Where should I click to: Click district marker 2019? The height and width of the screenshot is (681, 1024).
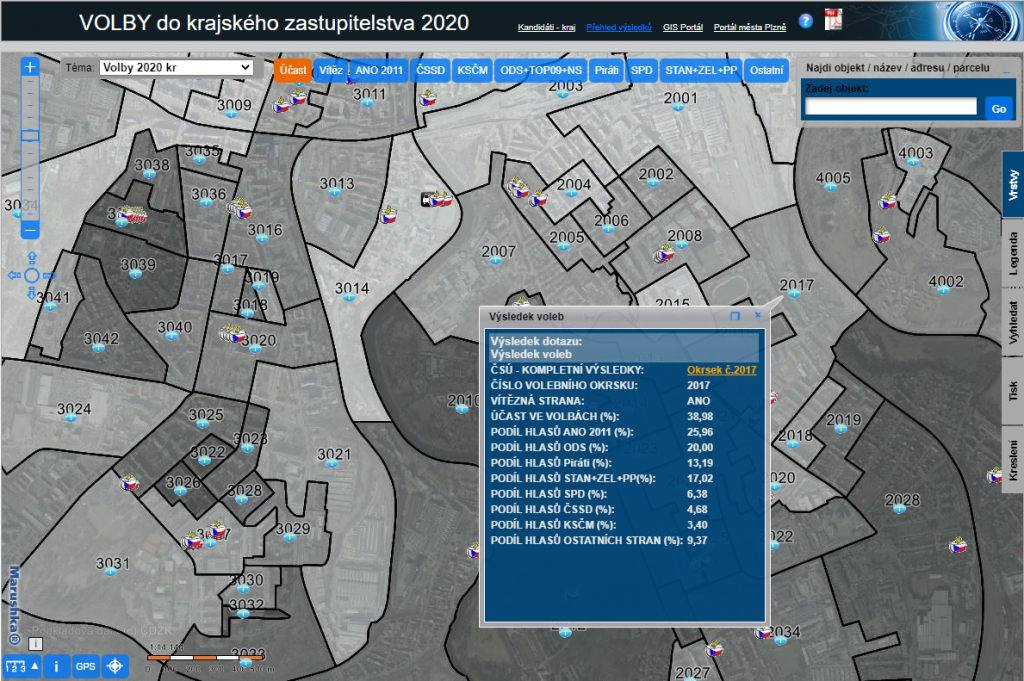click(x=841, y=428)
